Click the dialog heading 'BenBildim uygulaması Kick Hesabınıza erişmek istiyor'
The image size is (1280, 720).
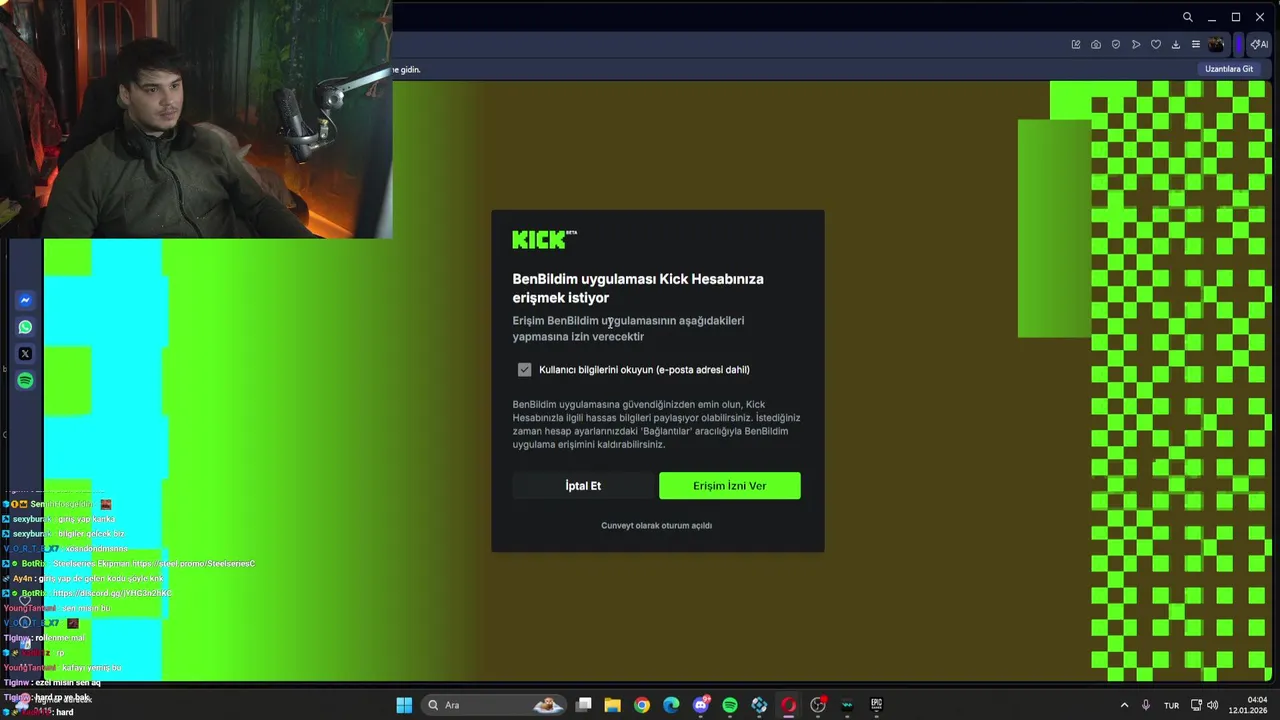pos(638,288)
